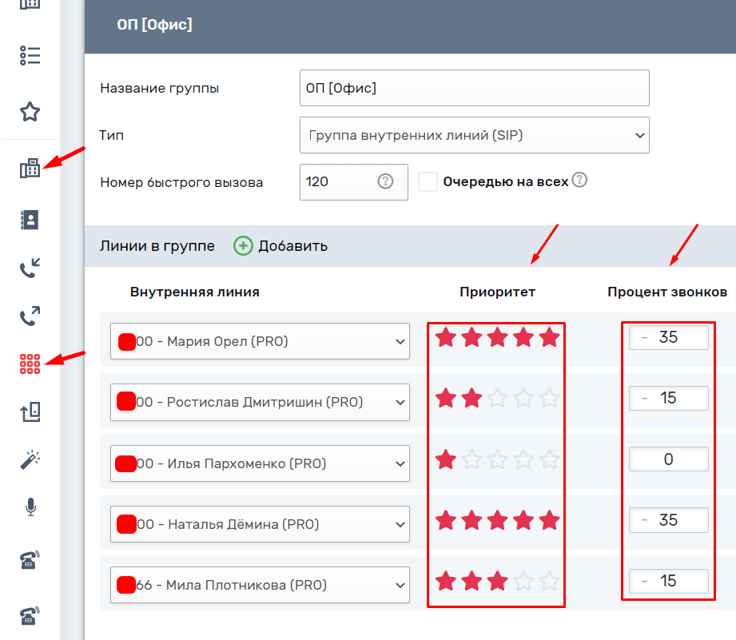Click the "Добавить" add line button
The image size is (736, 640).
coord(281,246)
